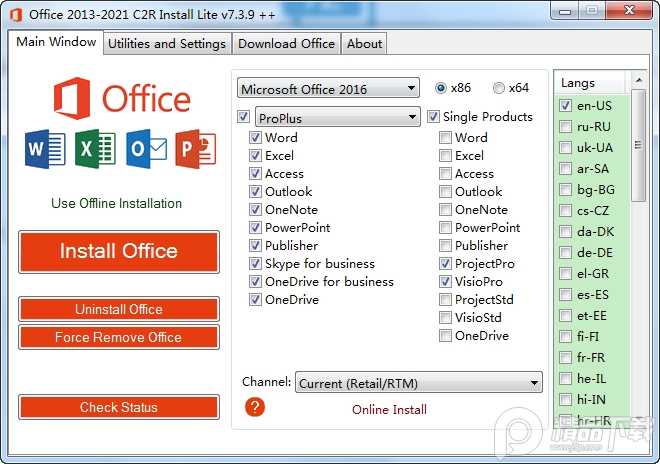Check Word under Single Products
This screenshot has height=464, width=660.
tap(445, 138)
